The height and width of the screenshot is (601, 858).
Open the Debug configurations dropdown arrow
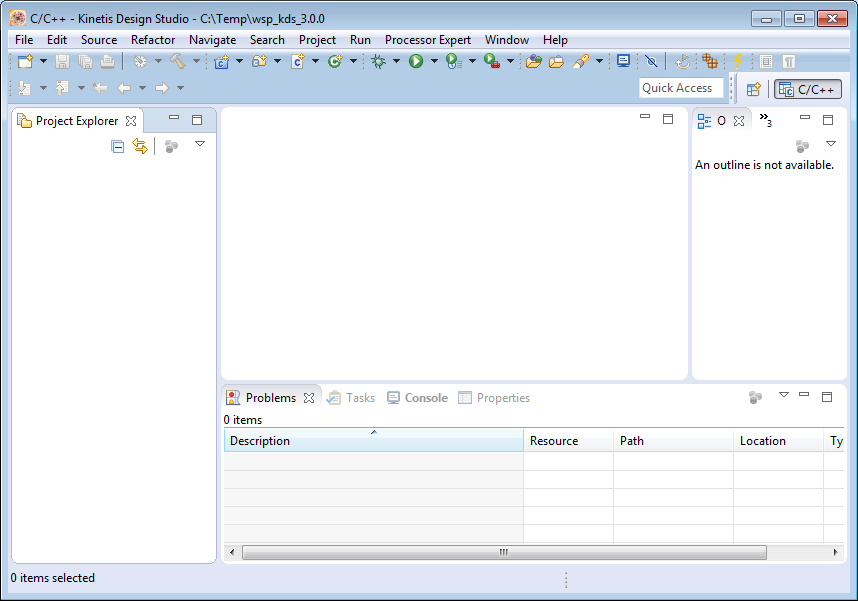pyautogui.click(x=396, y=62)
